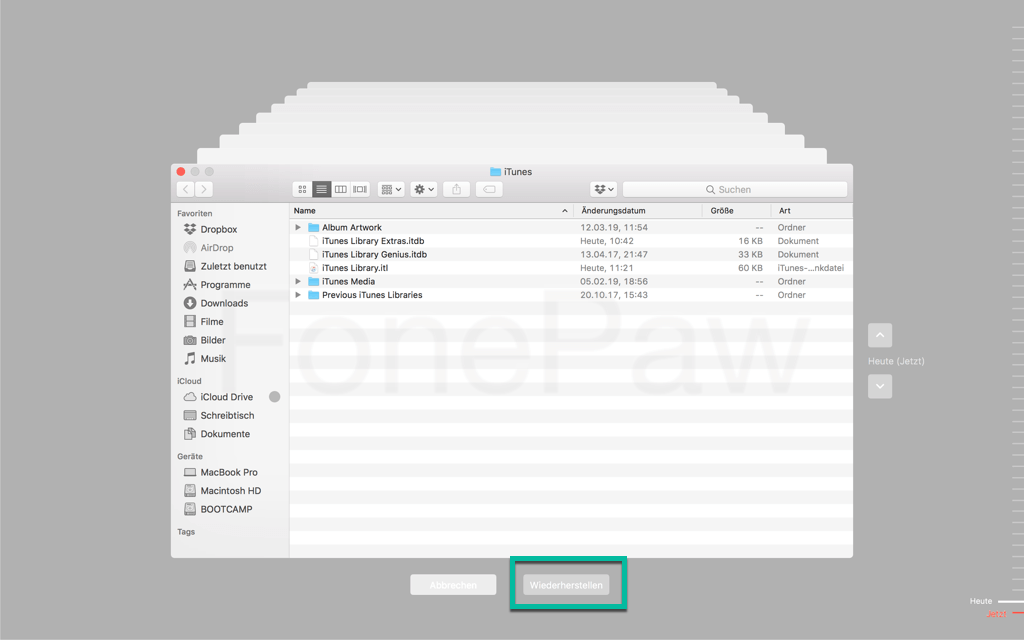Switch to Cover Flow view
Viewport: 1024px width, 640px height.
tap(360, 189)
